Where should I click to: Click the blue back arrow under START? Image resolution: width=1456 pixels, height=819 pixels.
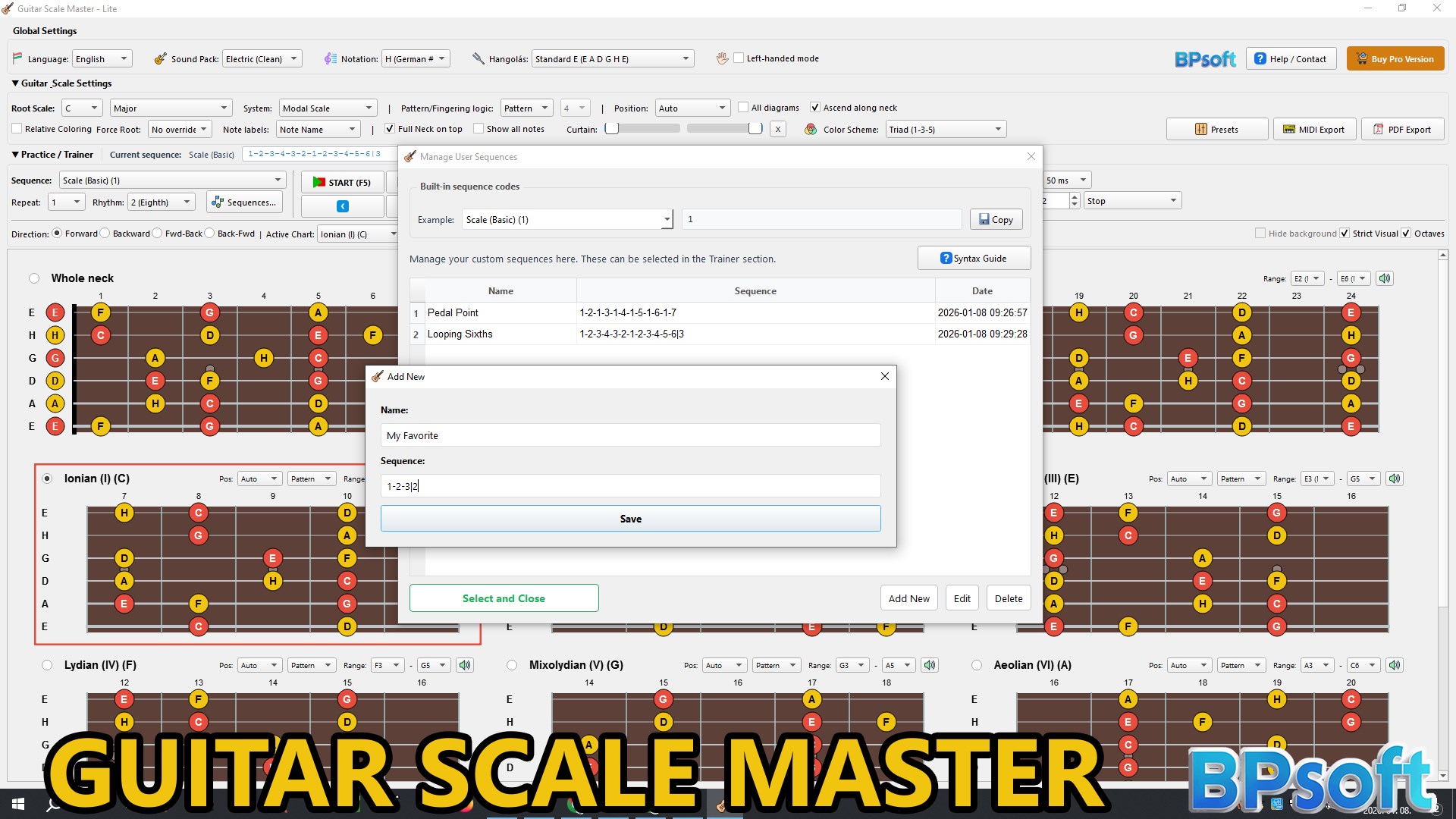(x=343, y=206)
